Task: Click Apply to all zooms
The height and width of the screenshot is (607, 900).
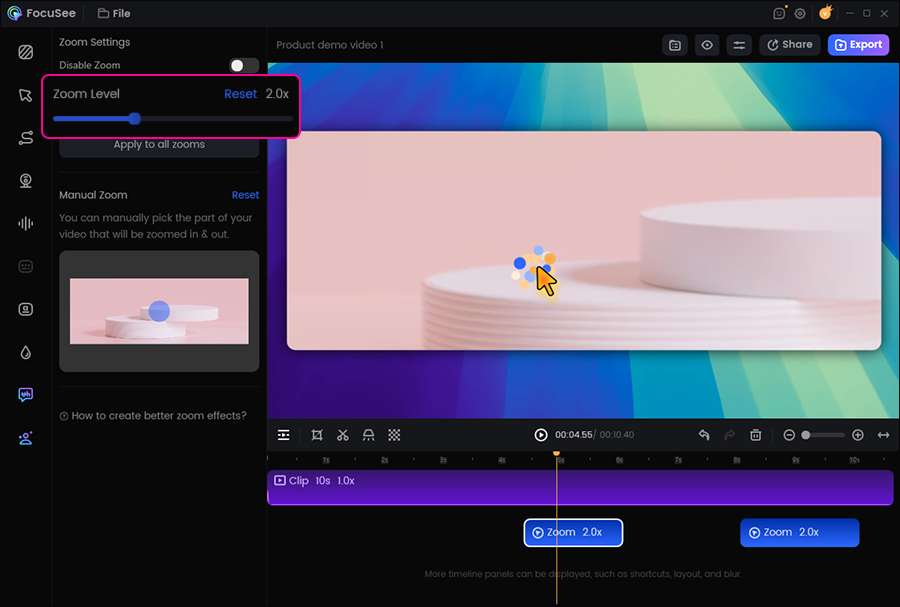Action: click(159, 145)
